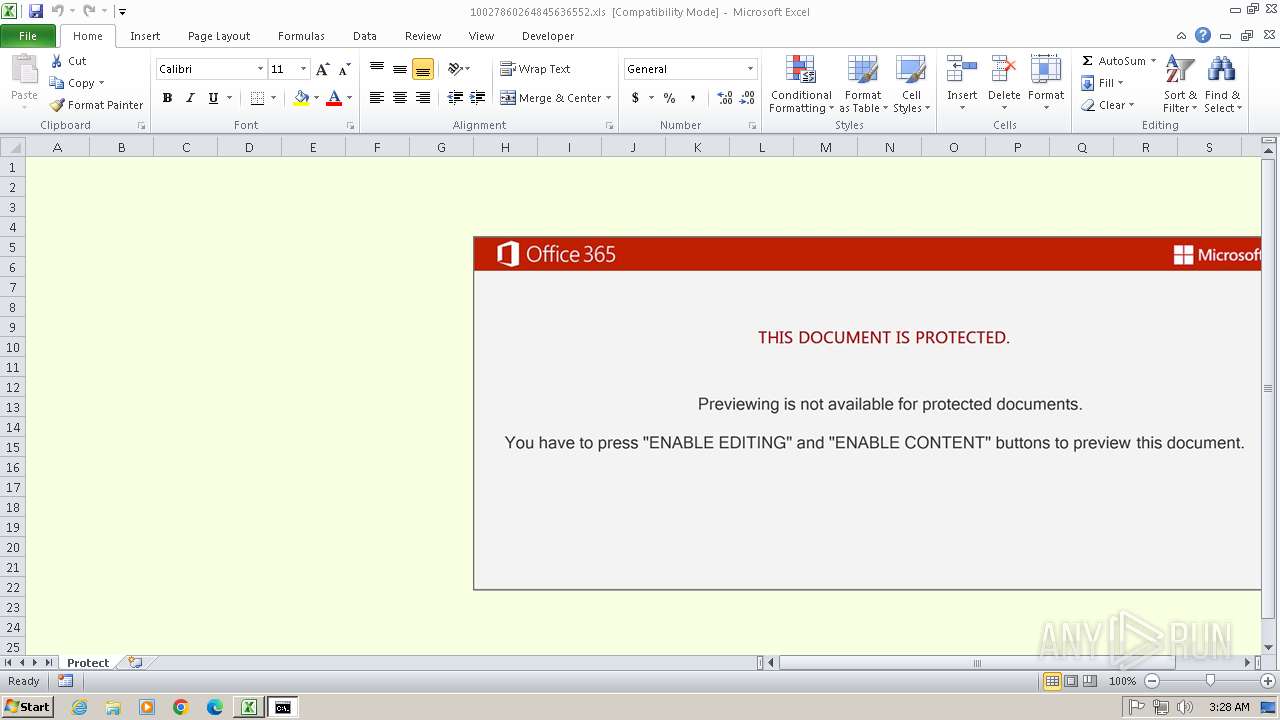The width and height of the screenshot is (1280, 720).
Task: Open the Calibri font name dropdown
Action: [260, 69]
